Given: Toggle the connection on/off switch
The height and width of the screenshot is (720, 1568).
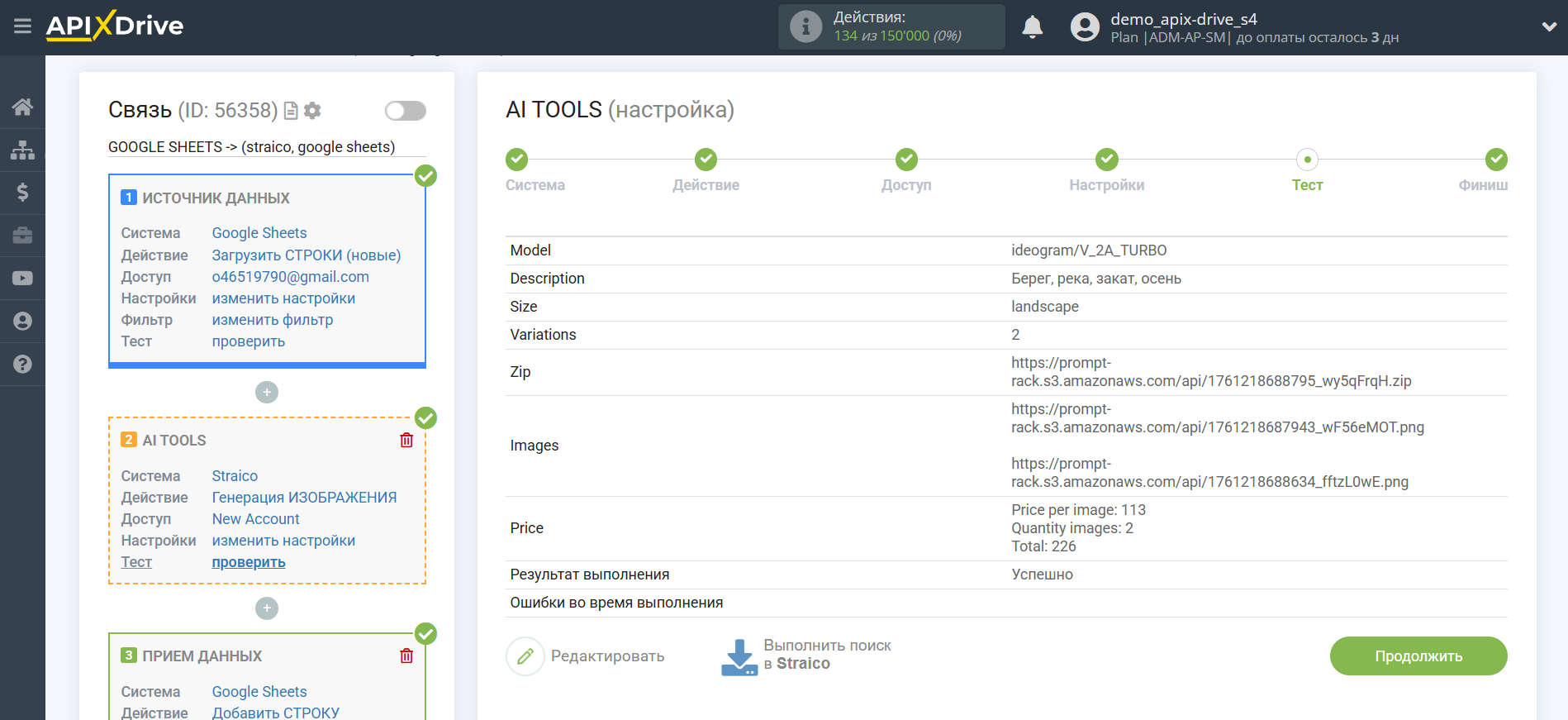Looking at the screenshot, I should [405, 111].
